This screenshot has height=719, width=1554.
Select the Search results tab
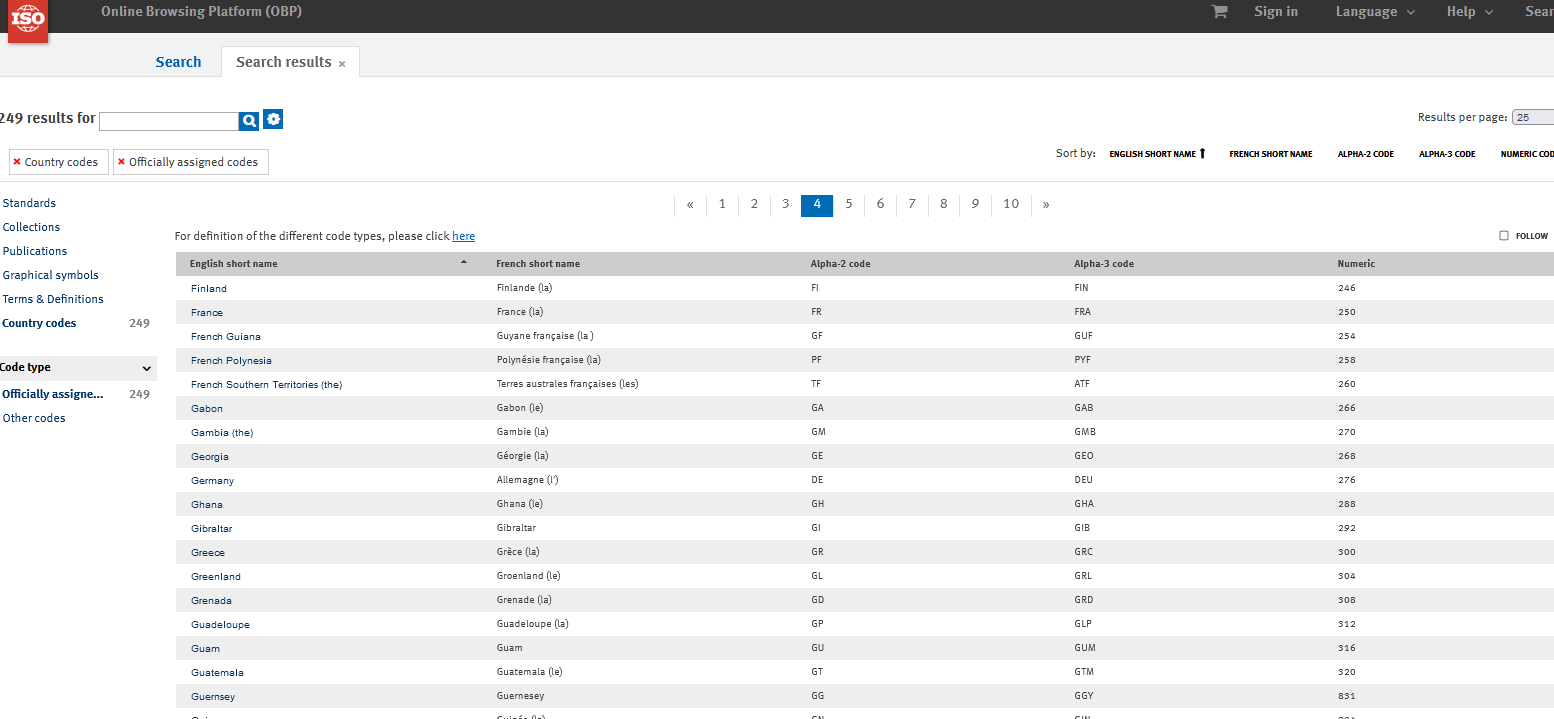point(283,62)
